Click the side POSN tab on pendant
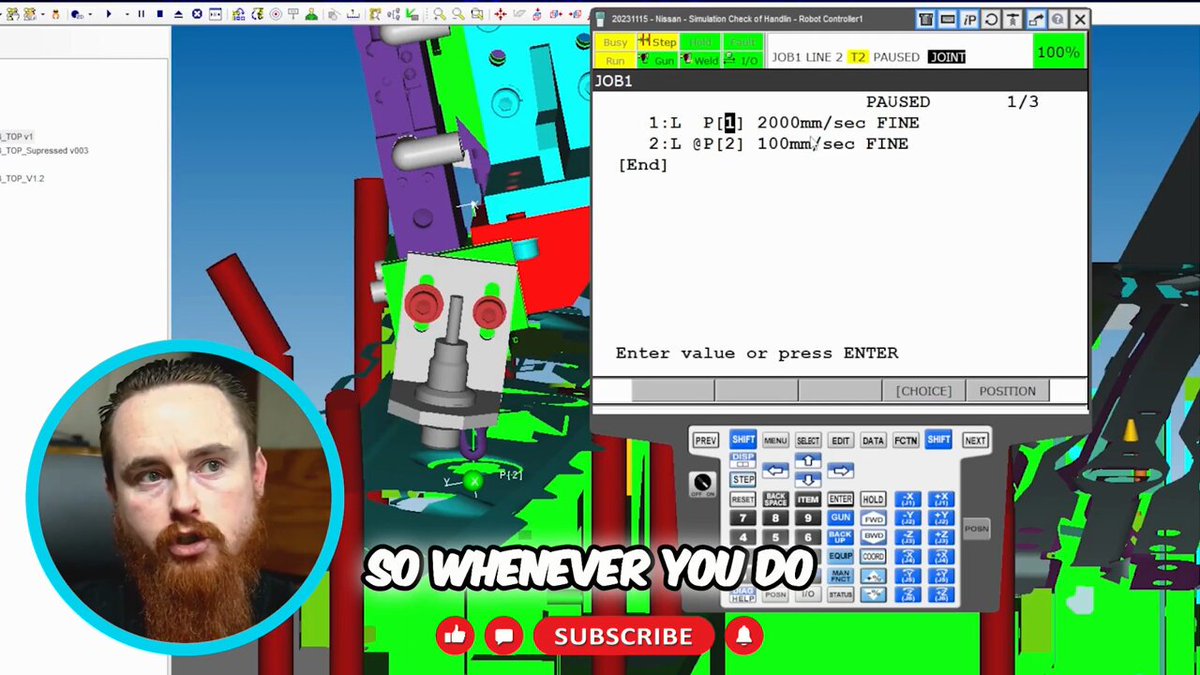Screen dimensions: 1200x675 977,528
